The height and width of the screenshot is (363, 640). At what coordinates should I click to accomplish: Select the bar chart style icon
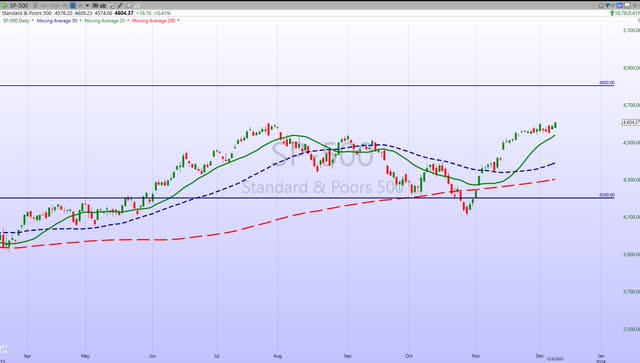103,5
